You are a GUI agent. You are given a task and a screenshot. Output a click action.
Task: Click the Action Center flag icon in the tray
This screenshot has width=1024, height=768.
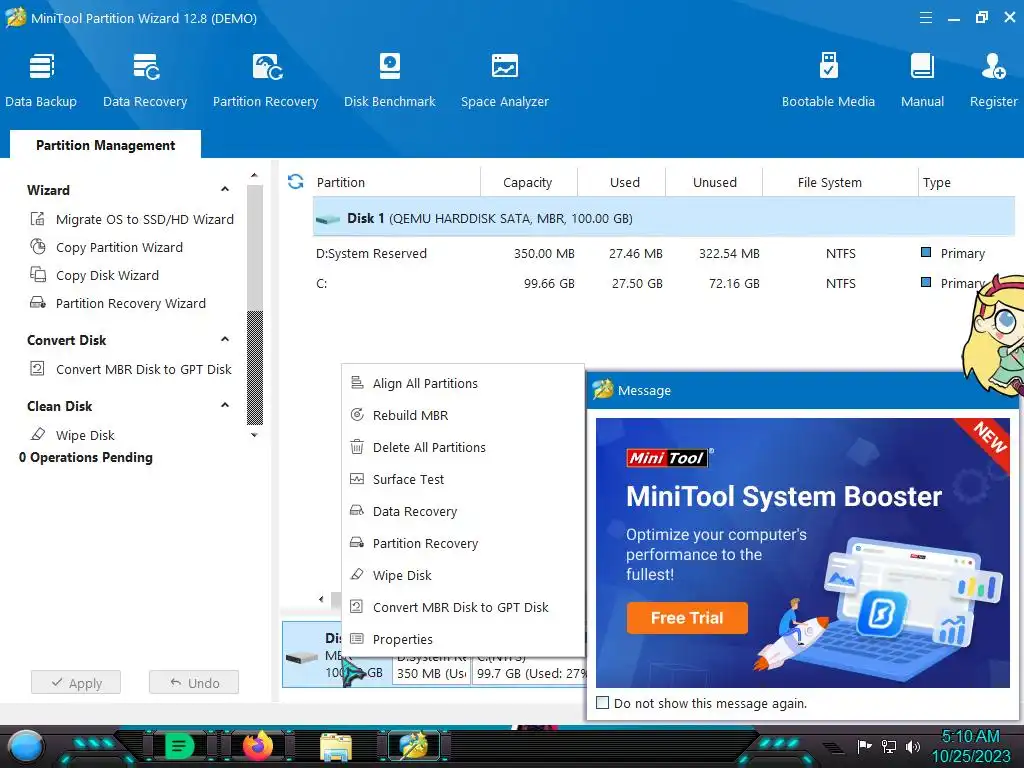point(865,746)
